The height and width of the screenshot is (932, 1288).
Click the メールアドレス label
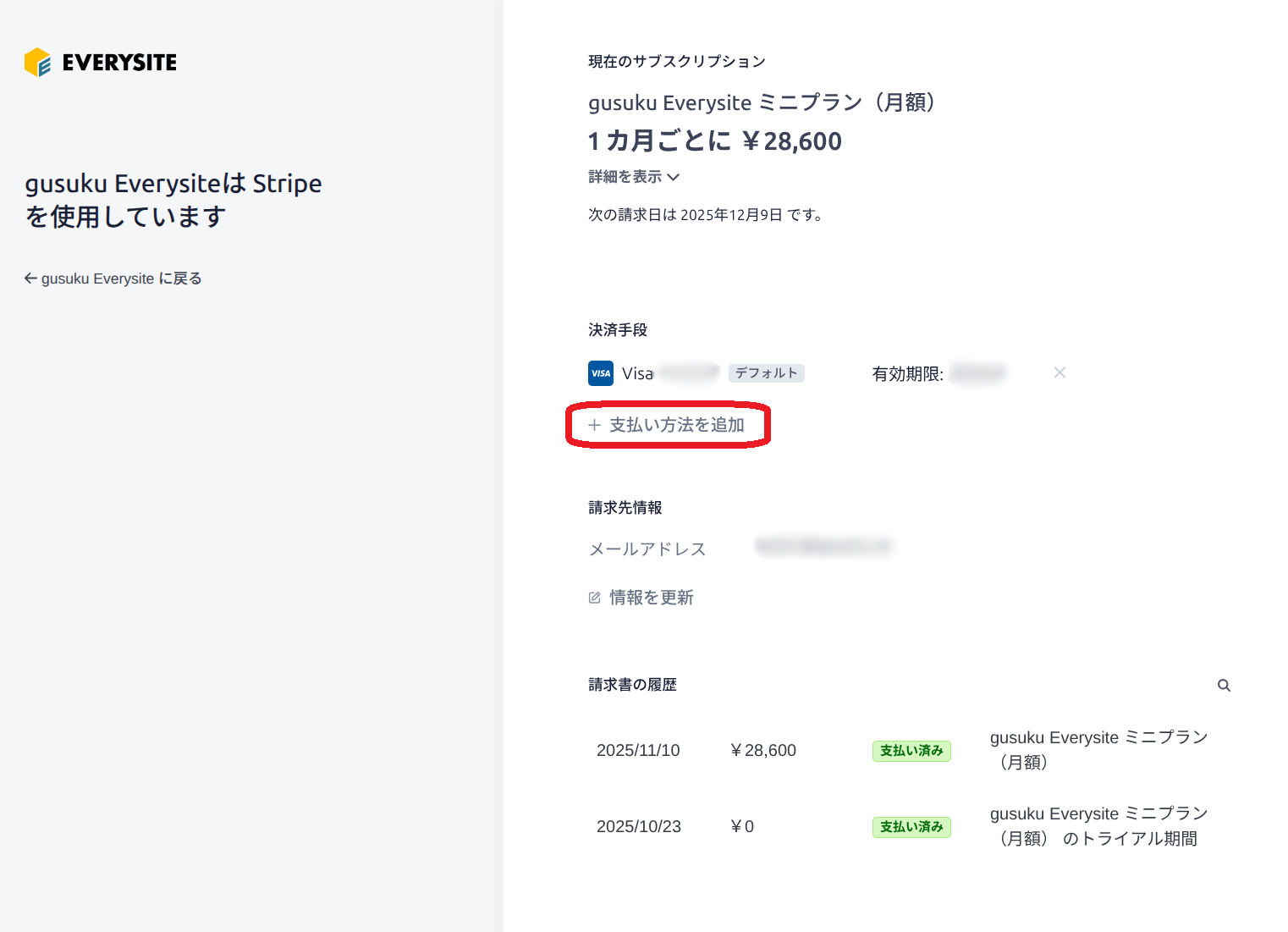tap(647, 549)
